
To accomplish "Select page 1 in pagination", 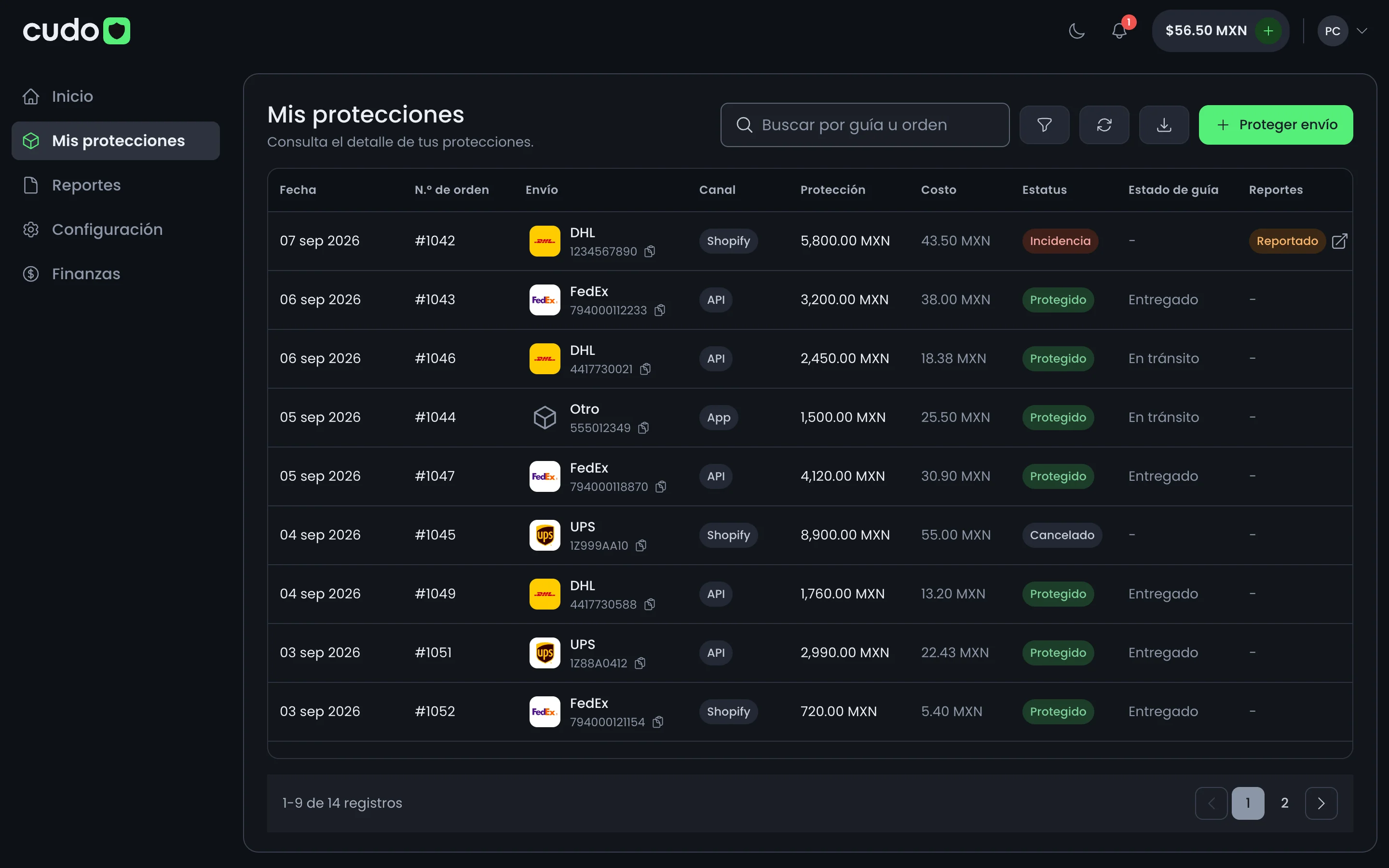I will click(x=1248, y=803).
